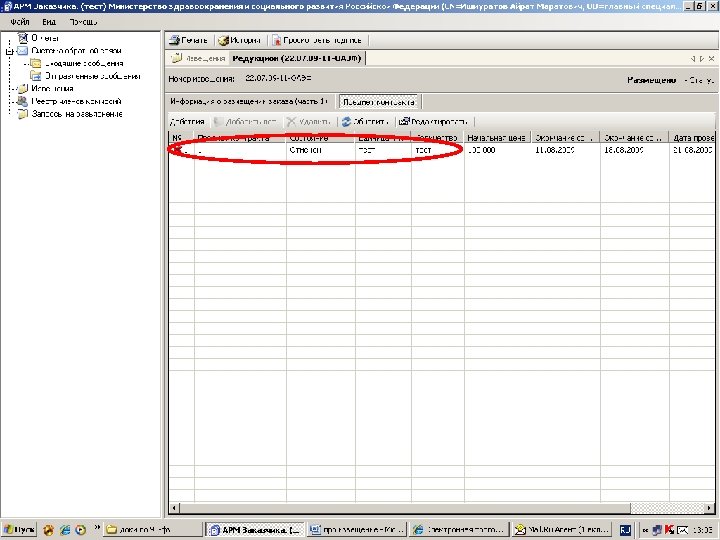Image resolution: width=720 pixels, height=540 pixels.
Task: Close the current Редукцион document tab
Action: [712, 59]
